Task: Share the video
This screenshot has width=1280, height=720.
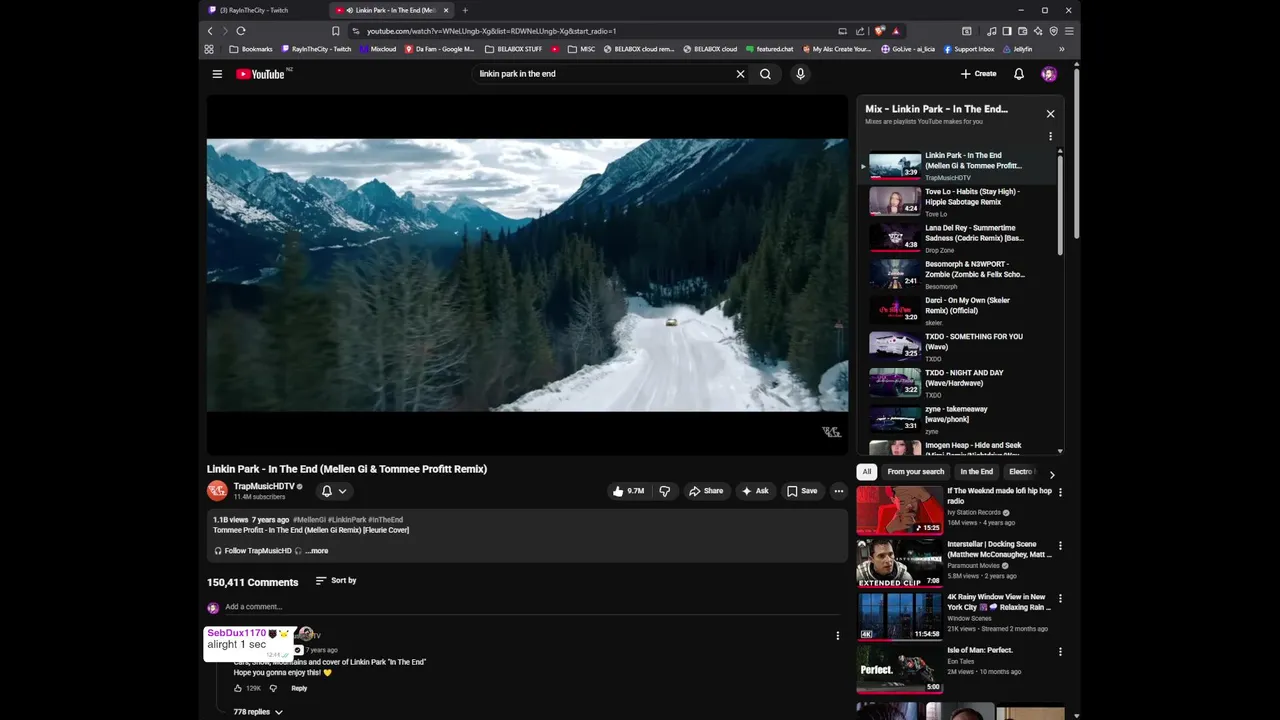Action: click(705, 491)
